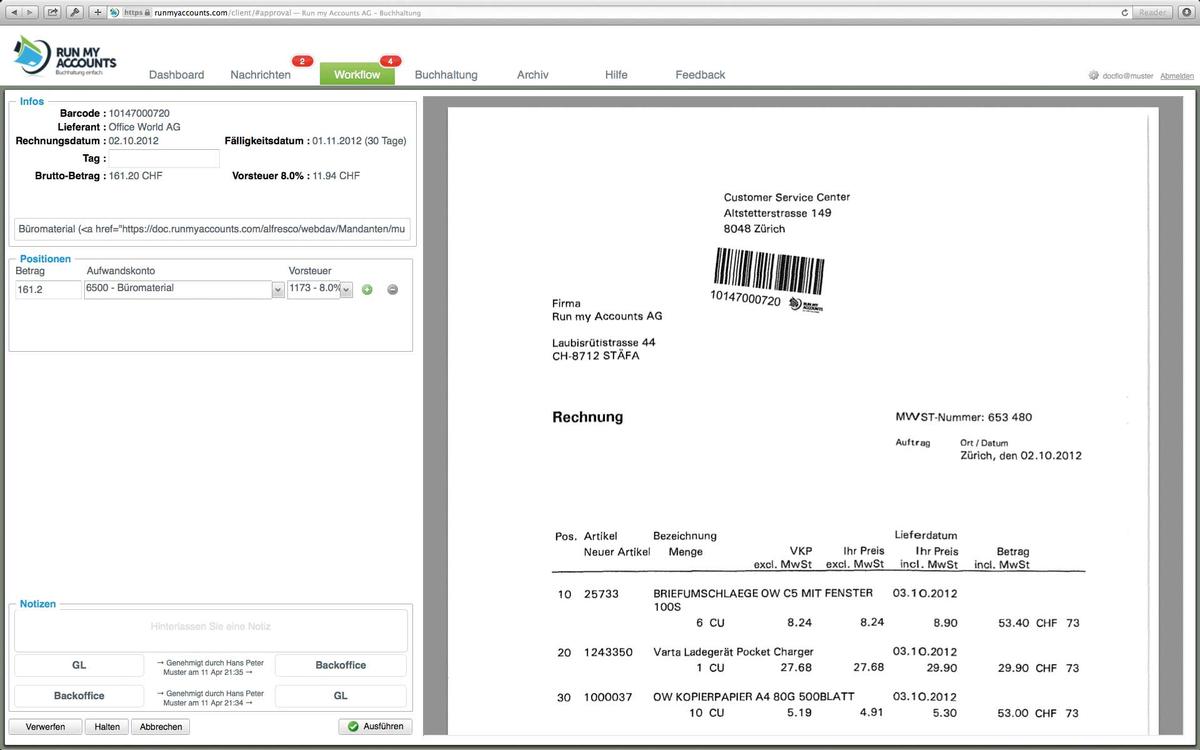Click the Lieferant value 'Office World AG'
1200x750 pixels.
pyautogui.click(x=145, y=128)
